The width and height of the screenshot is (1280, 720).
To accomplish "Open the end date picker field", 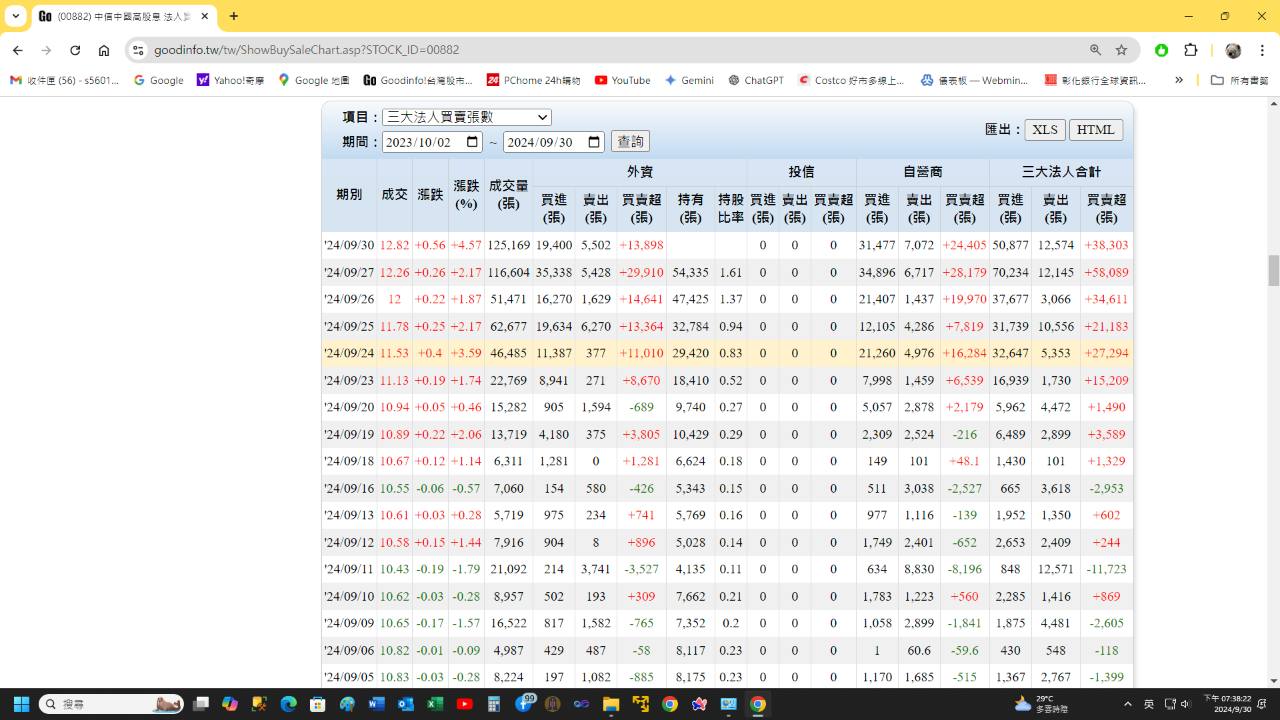I will click(x=553, y=142).
